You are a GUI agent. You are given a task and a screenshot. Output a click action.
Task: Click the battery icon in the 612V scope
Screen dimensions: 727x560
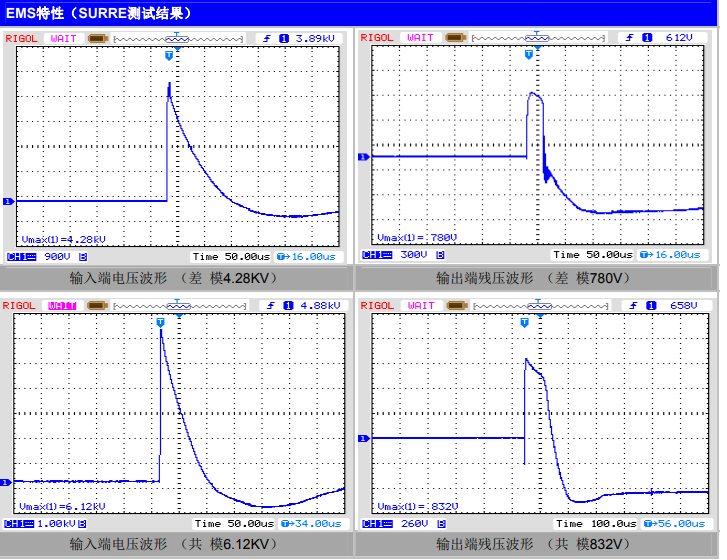(x=455, y=38)
